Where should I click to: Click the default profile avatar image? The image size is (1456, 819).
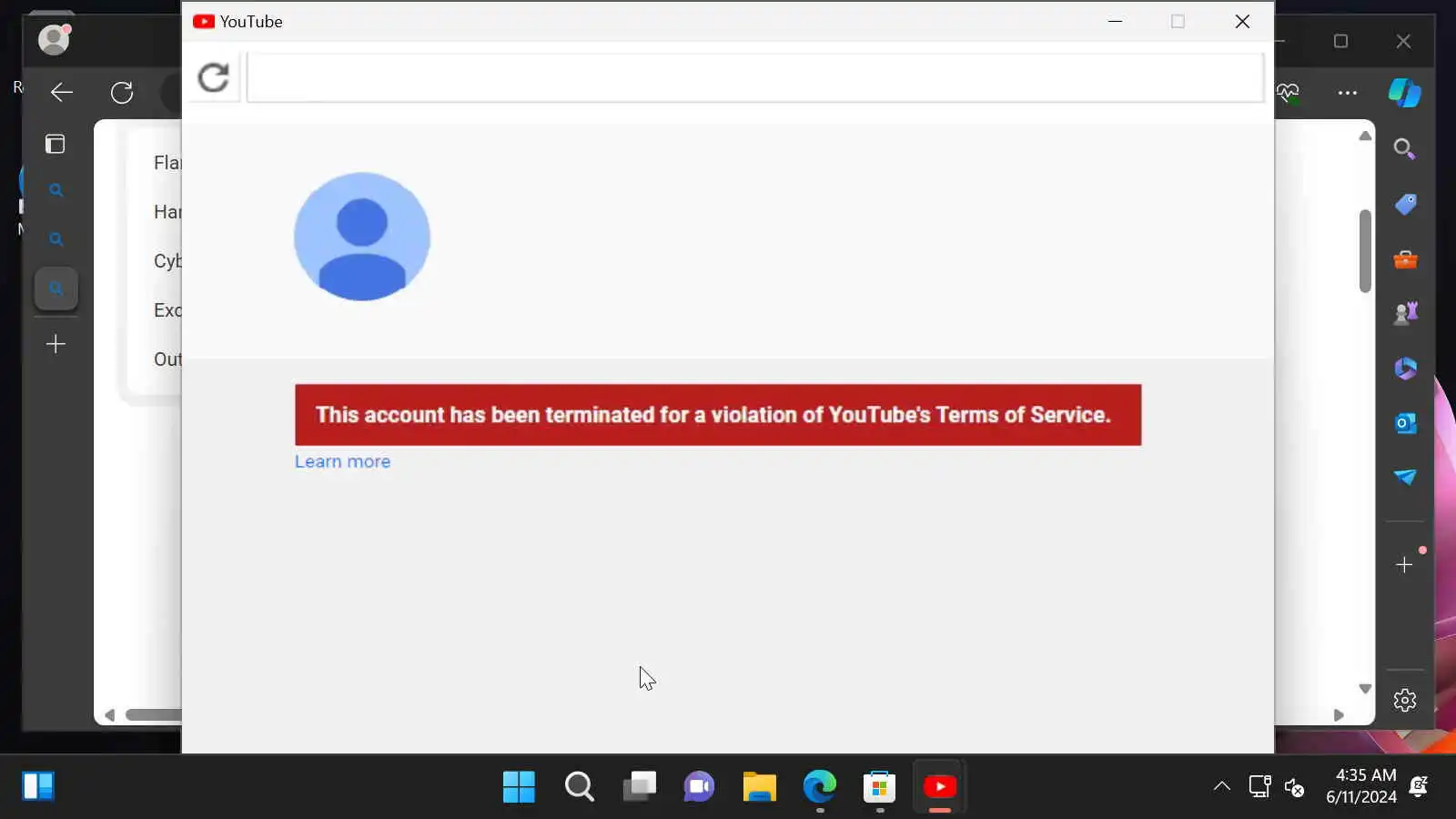pos(362,237)
